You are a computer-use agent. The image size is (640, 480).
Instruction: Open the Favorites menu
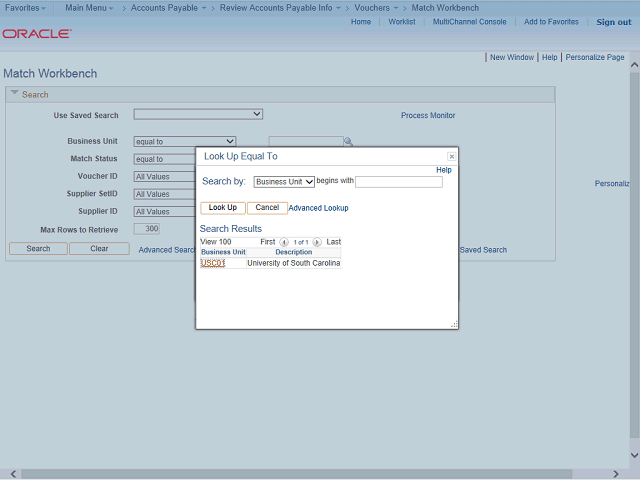pos(25,8)
